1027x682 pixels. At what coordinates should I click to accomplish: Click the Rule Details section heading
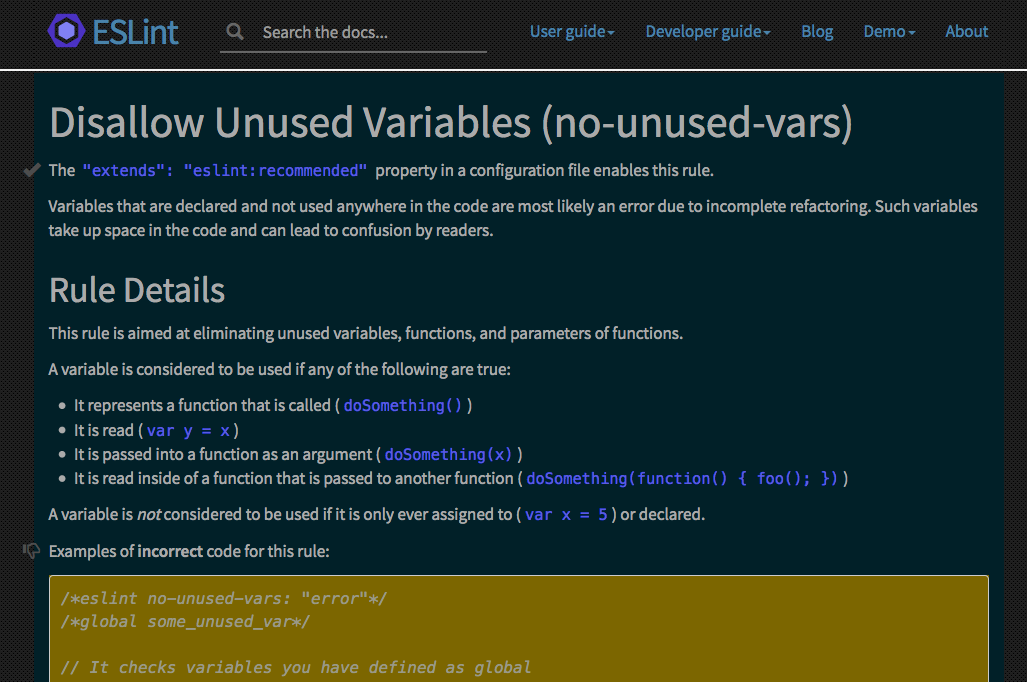(x=137, y=290)
